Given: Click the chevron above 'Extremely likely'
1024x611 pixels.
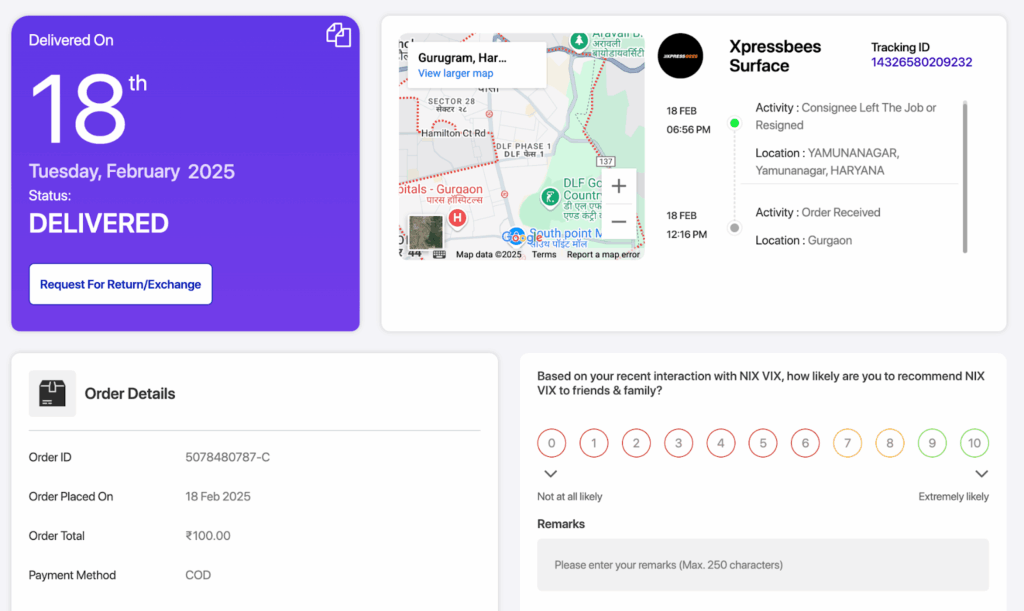Looking at the screenshot, I should click(981, 474).
